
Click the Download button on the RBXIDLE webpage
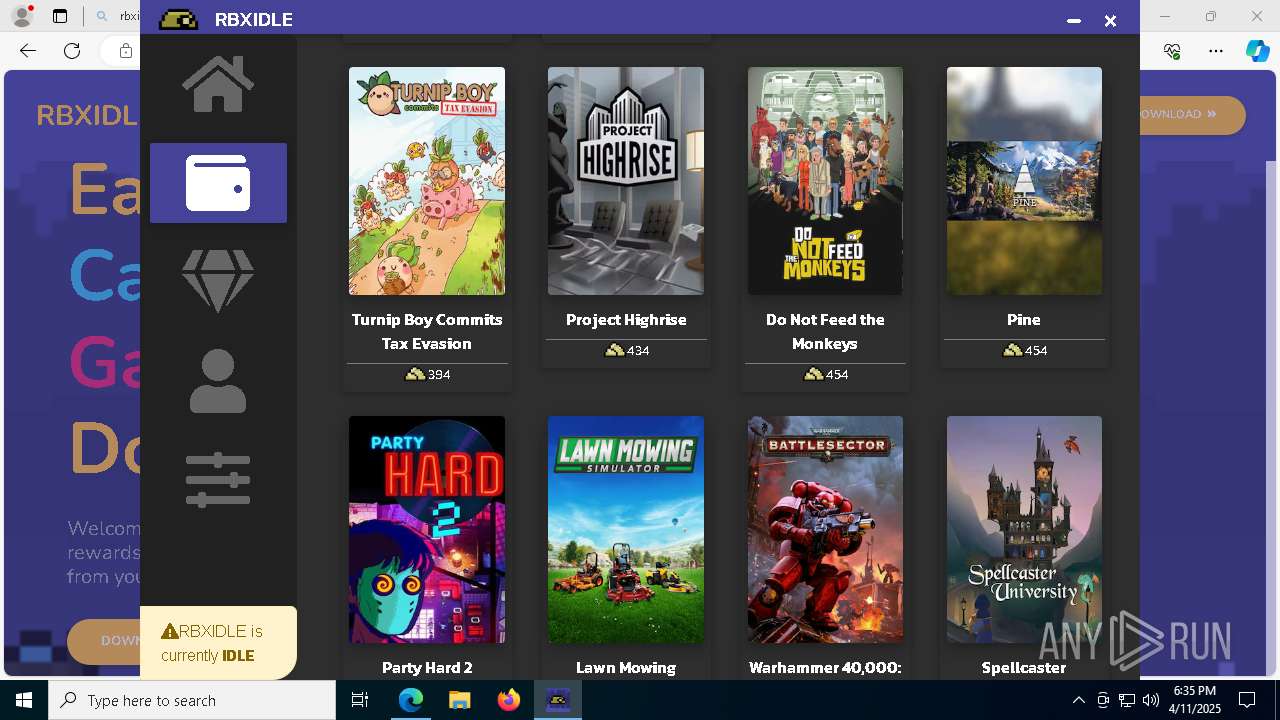[1192, 114]
